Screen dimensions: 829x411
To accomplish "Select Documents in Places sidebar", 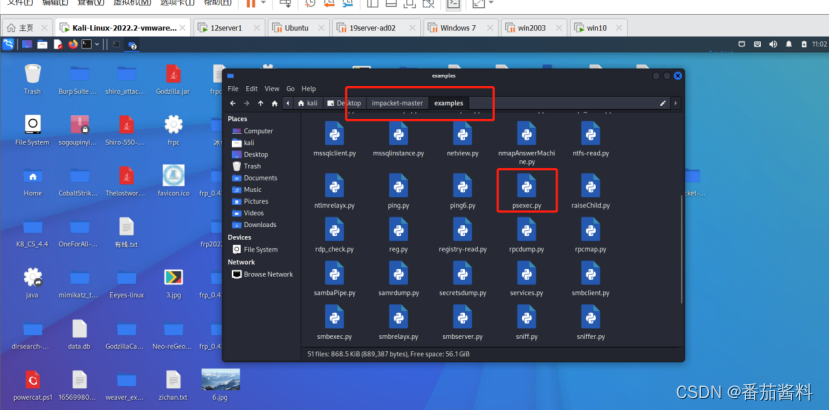I will [x=252, y=178].
